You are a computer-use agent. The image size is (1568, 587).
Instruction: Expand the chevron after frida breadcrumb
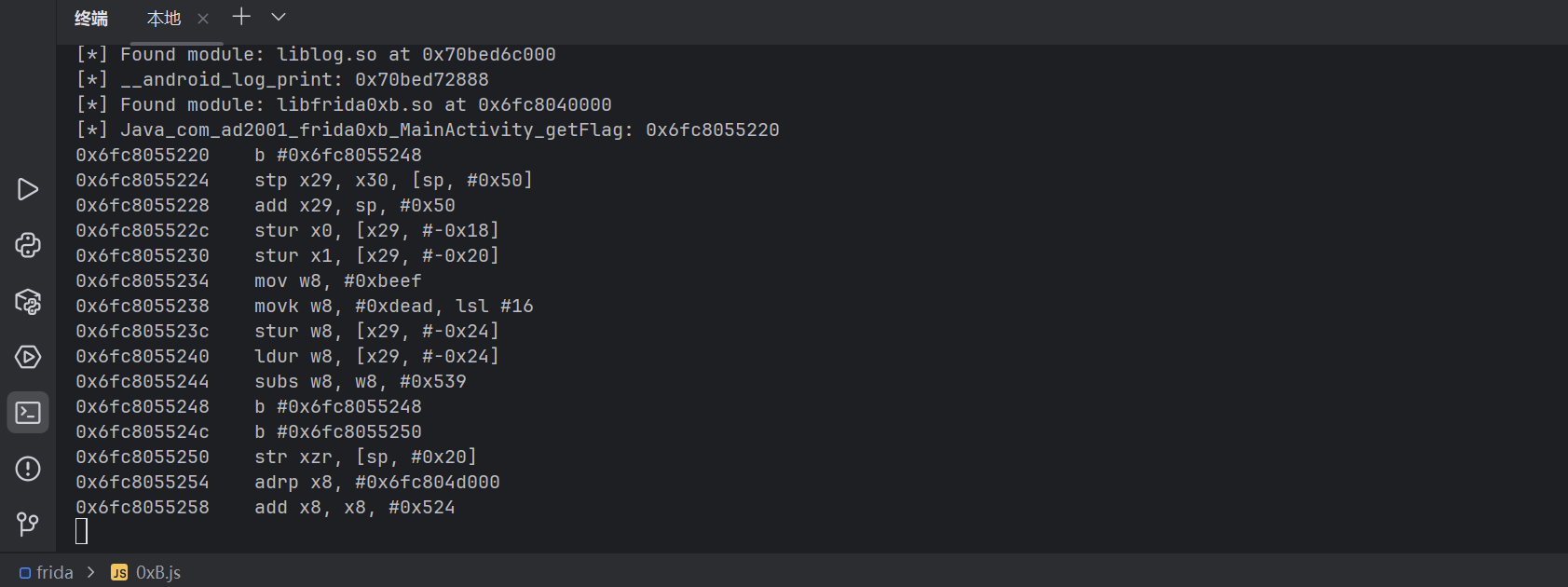coord(91,572)
